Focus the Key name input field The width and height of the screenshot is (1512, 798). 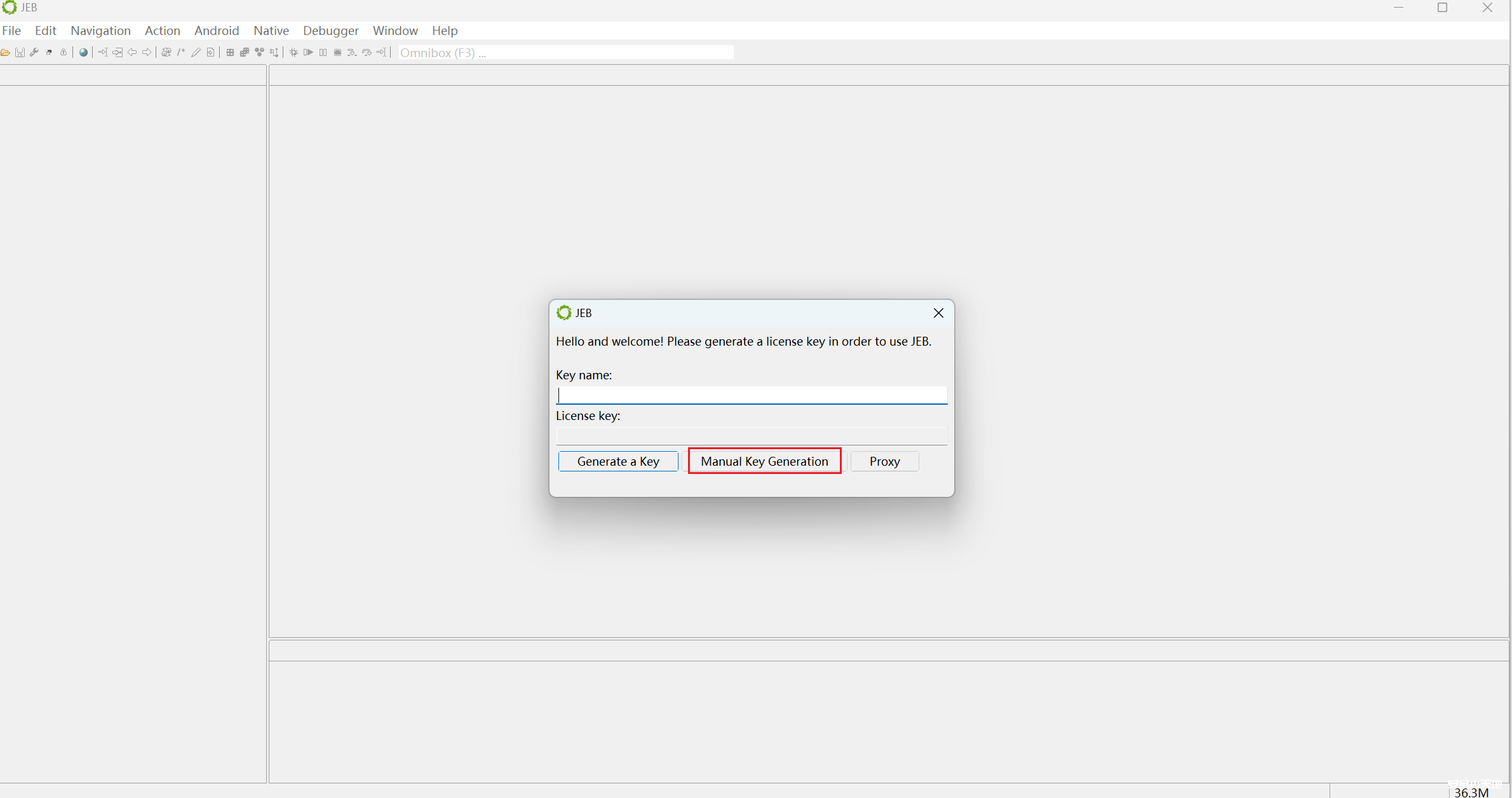pyautogui.click(x=752, y=395)
